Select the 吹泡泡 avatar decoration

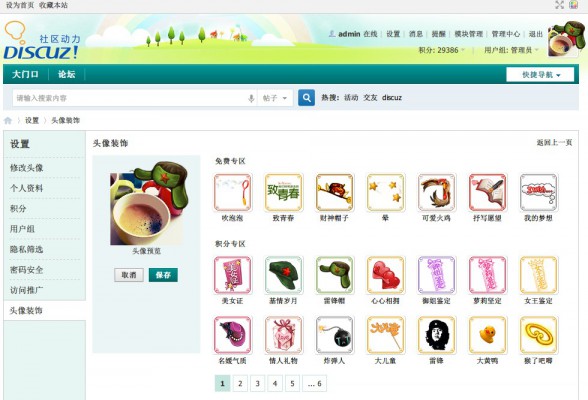tap(232, 192)
